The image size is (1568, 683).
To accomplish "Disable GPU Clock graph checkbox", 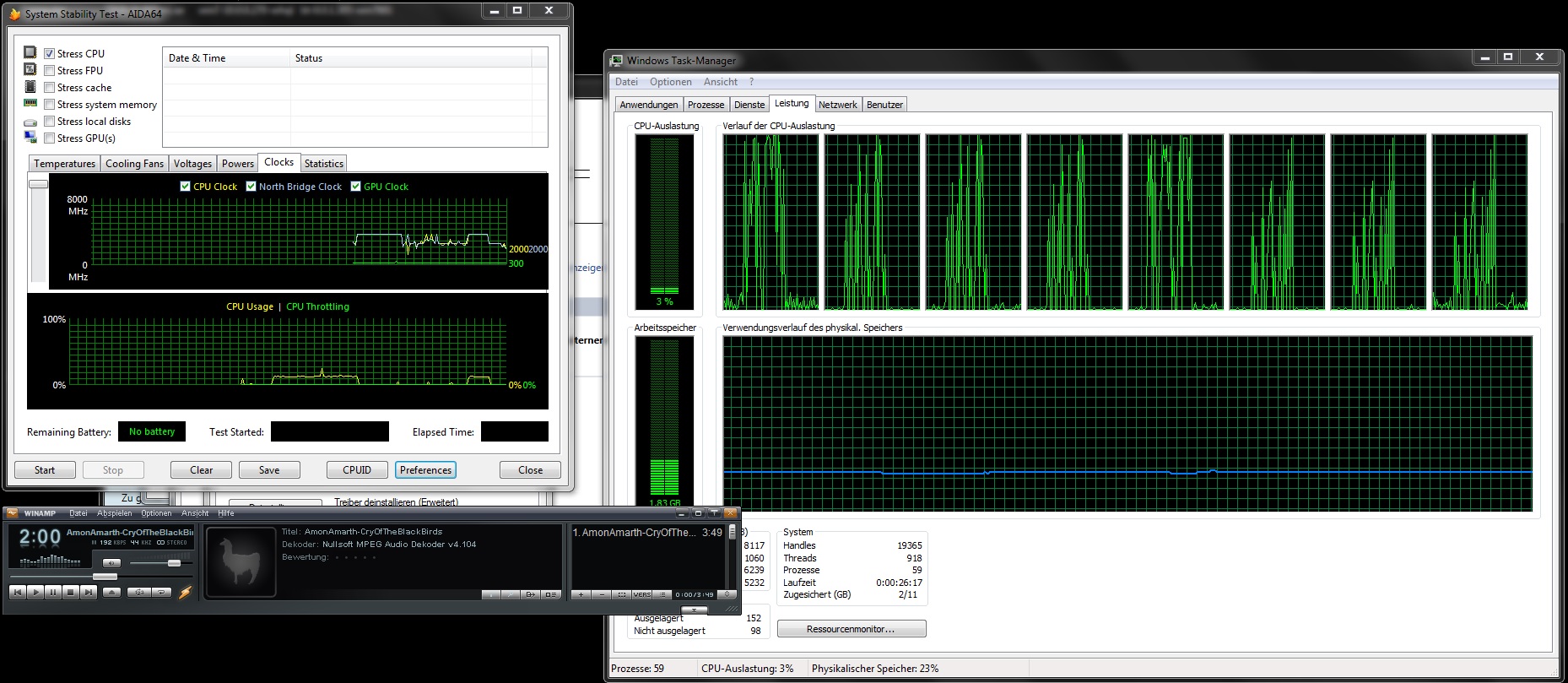I will (355, 187).
